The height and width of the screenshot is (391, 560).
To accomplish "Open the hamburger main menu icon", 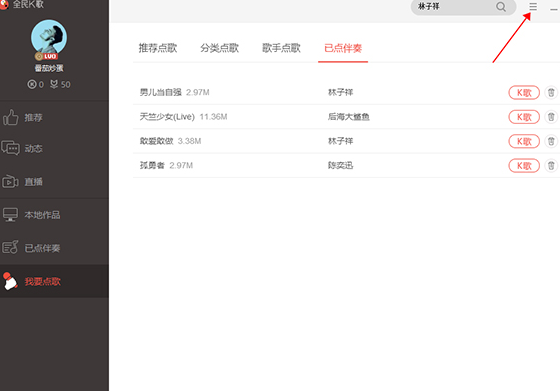I will tap(533, 7).
